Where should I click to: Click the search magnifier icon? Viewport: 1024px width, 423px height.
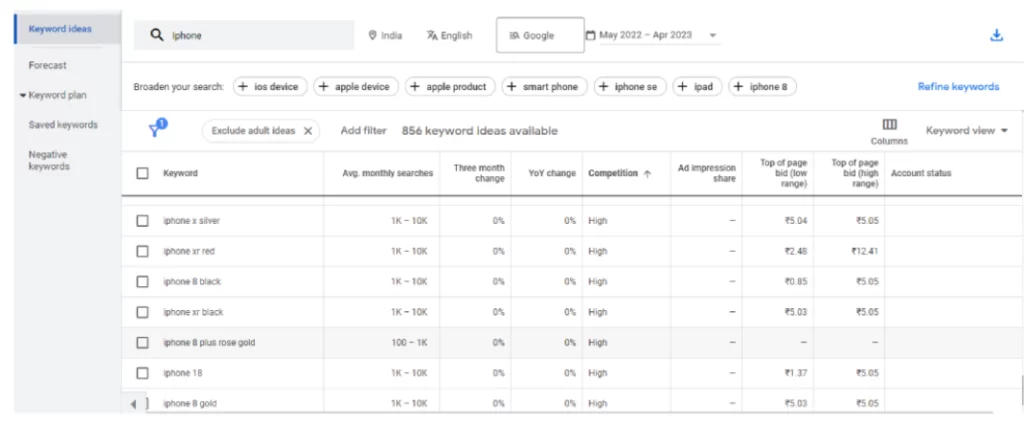pyautogui.click(x=157, y=35)
